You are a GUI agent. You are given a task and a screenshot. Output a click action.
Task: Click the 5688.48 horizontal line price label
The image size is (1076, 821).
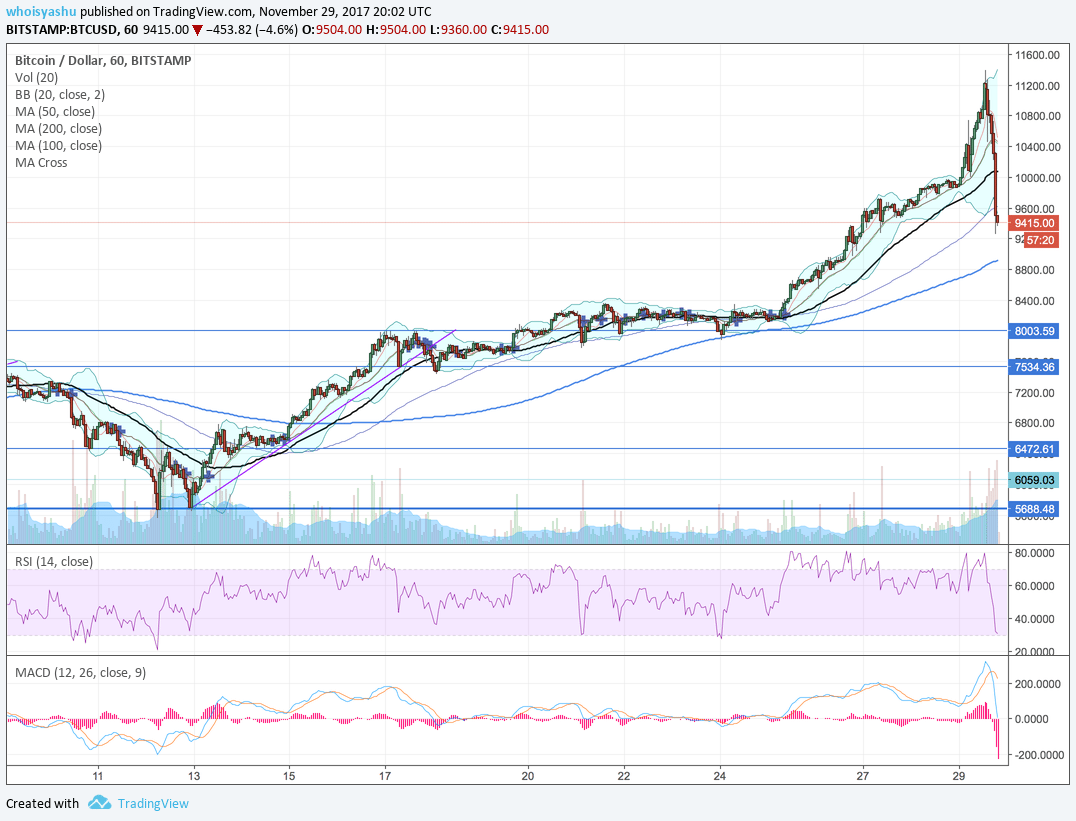1034,509
